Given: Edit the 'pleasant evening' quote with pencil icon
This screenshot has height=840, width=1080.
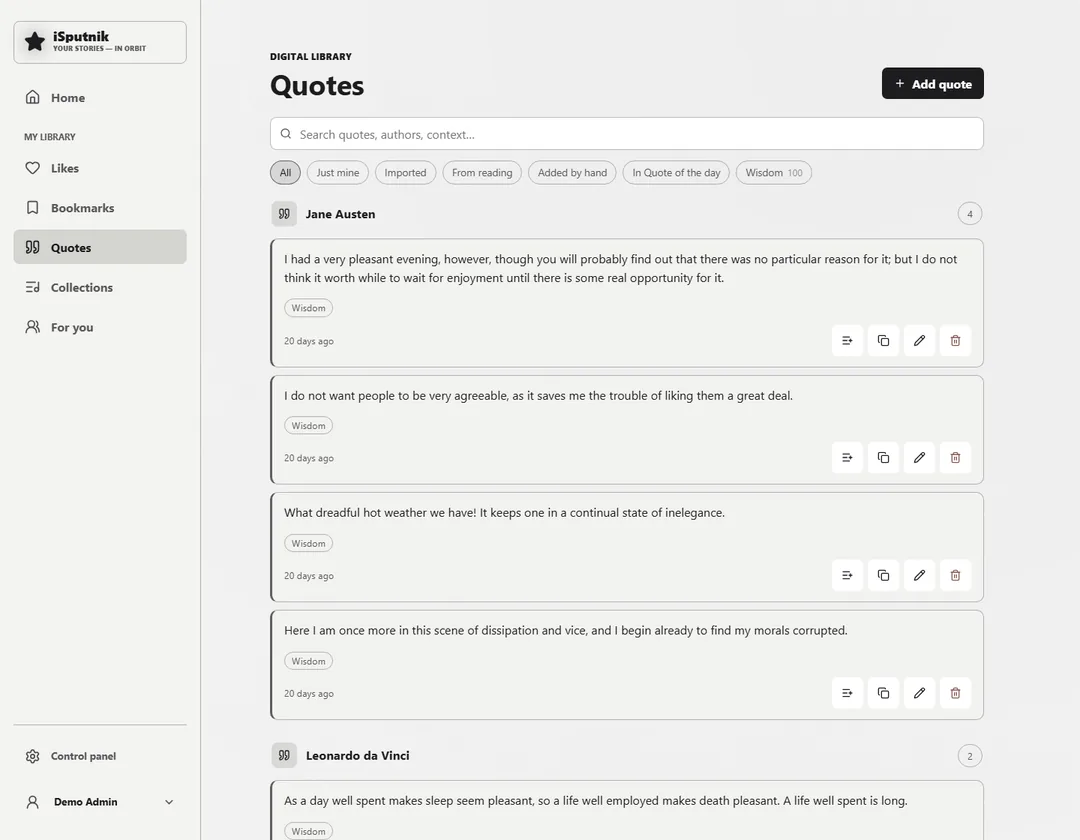Looking at the screenshot, I should point(920,341).
